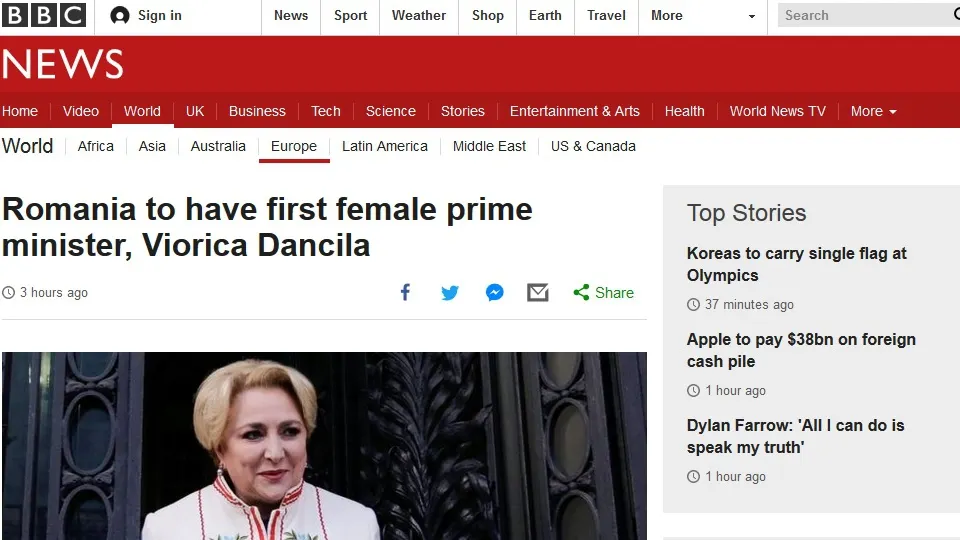Click the Top Stories heading

(x=746, y=213)
